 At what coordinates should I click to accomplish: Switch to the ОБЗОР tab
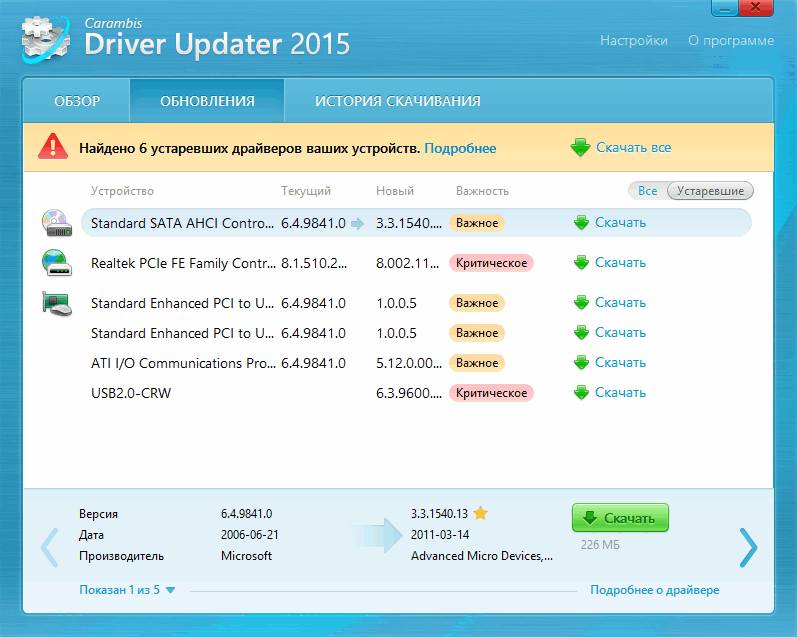pyautogui.click(x=77, y=101)
